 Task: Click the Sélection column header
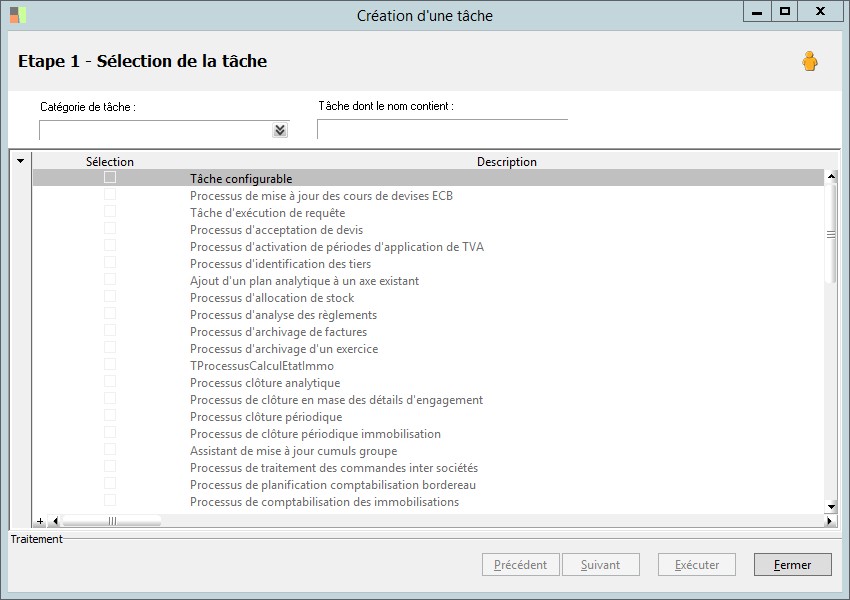coord(110,161)
